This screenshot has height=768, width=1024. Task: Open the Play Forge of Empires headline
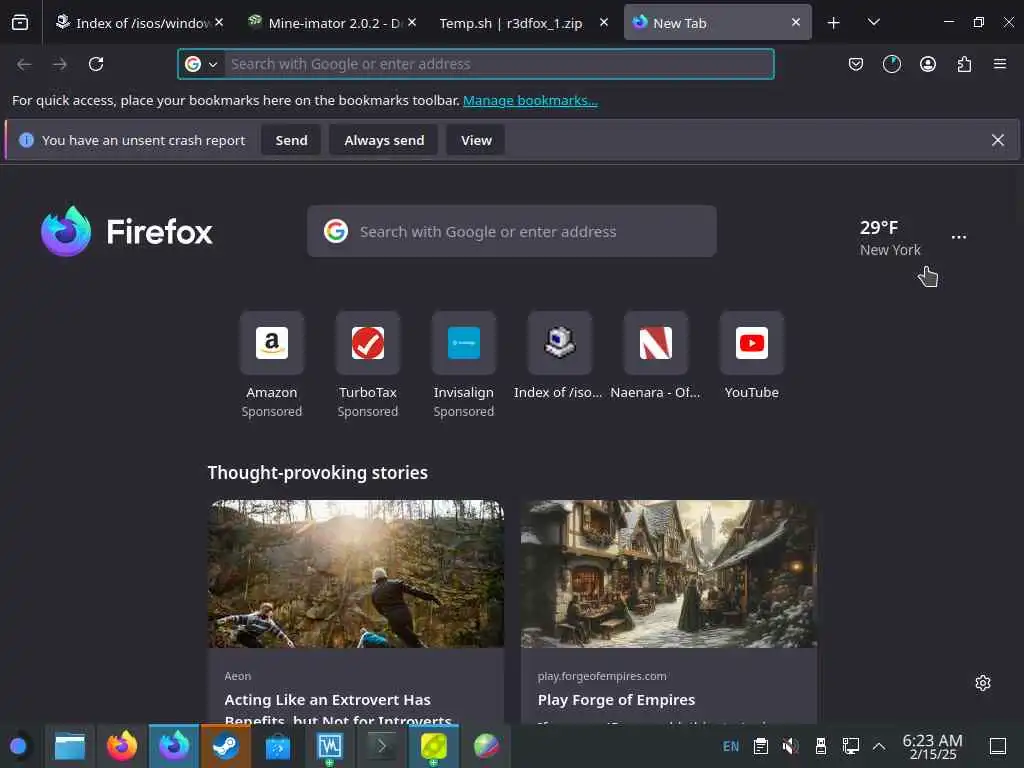pos(616,699)
